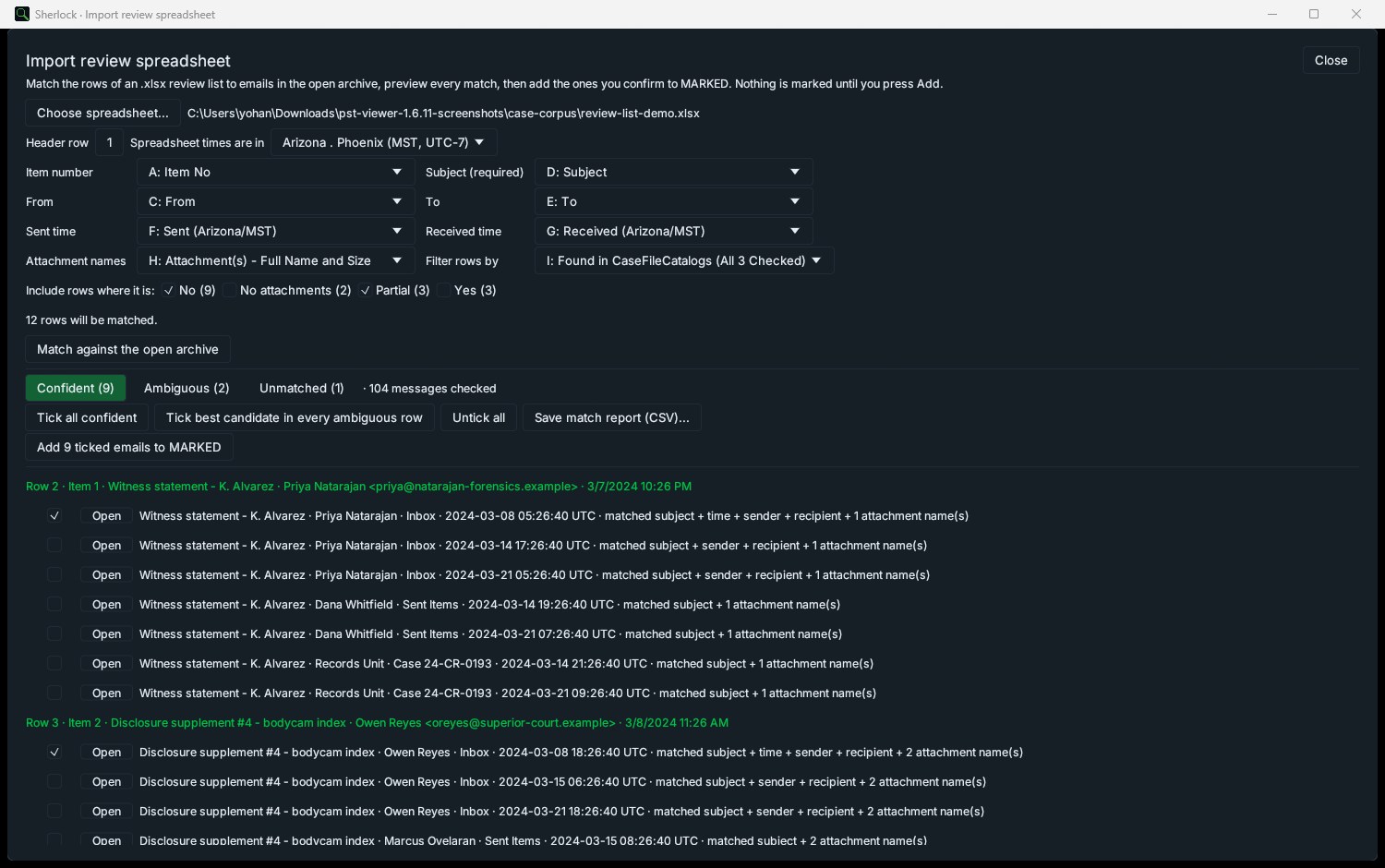Click the review-list-demo.xlsx file path text
The width and height of the screenshot is (1385, 868).
point(443,114)
